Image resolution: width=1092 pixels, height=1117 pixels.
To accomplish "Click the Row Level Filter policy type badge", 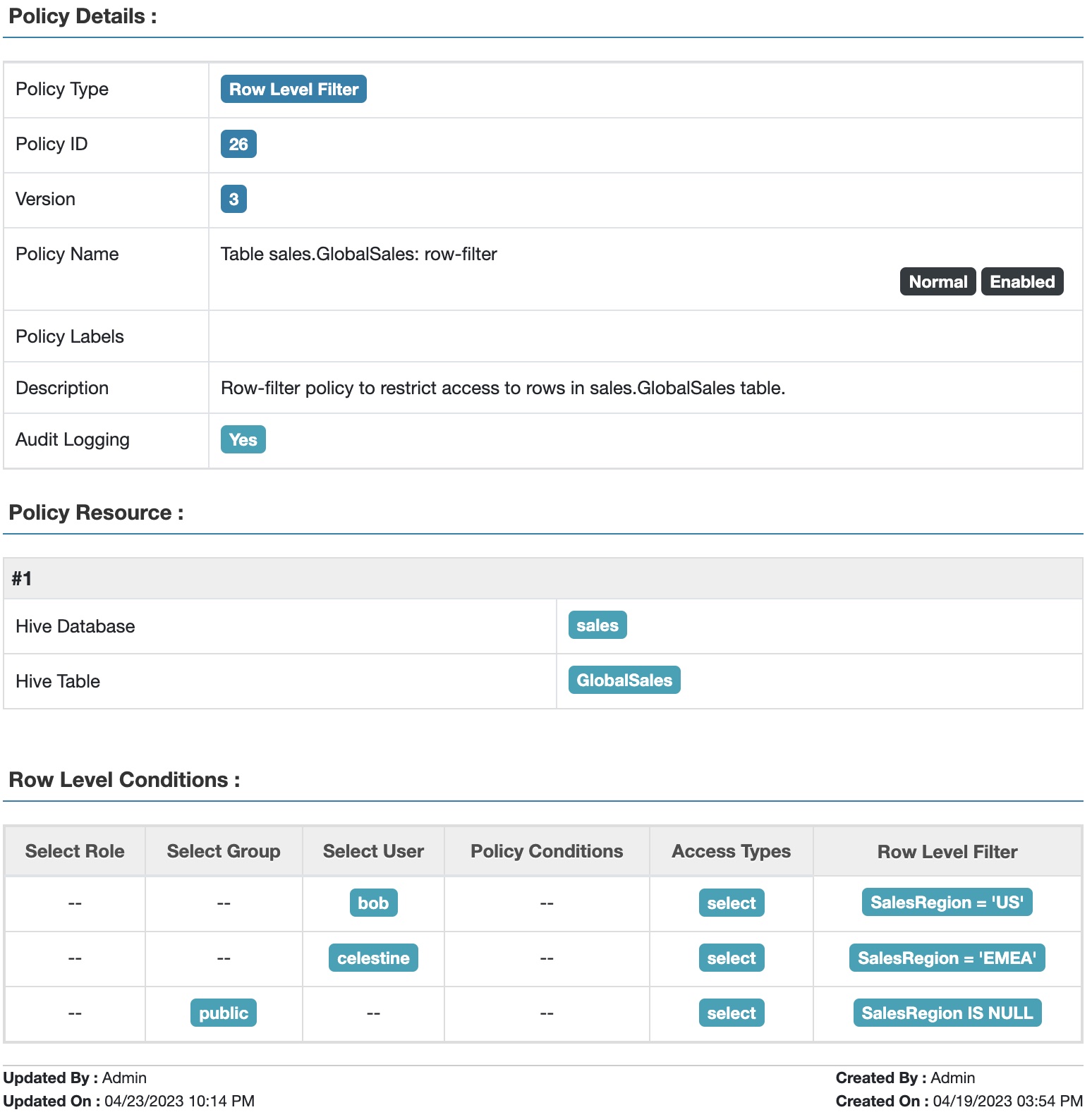I will [293, 90].
